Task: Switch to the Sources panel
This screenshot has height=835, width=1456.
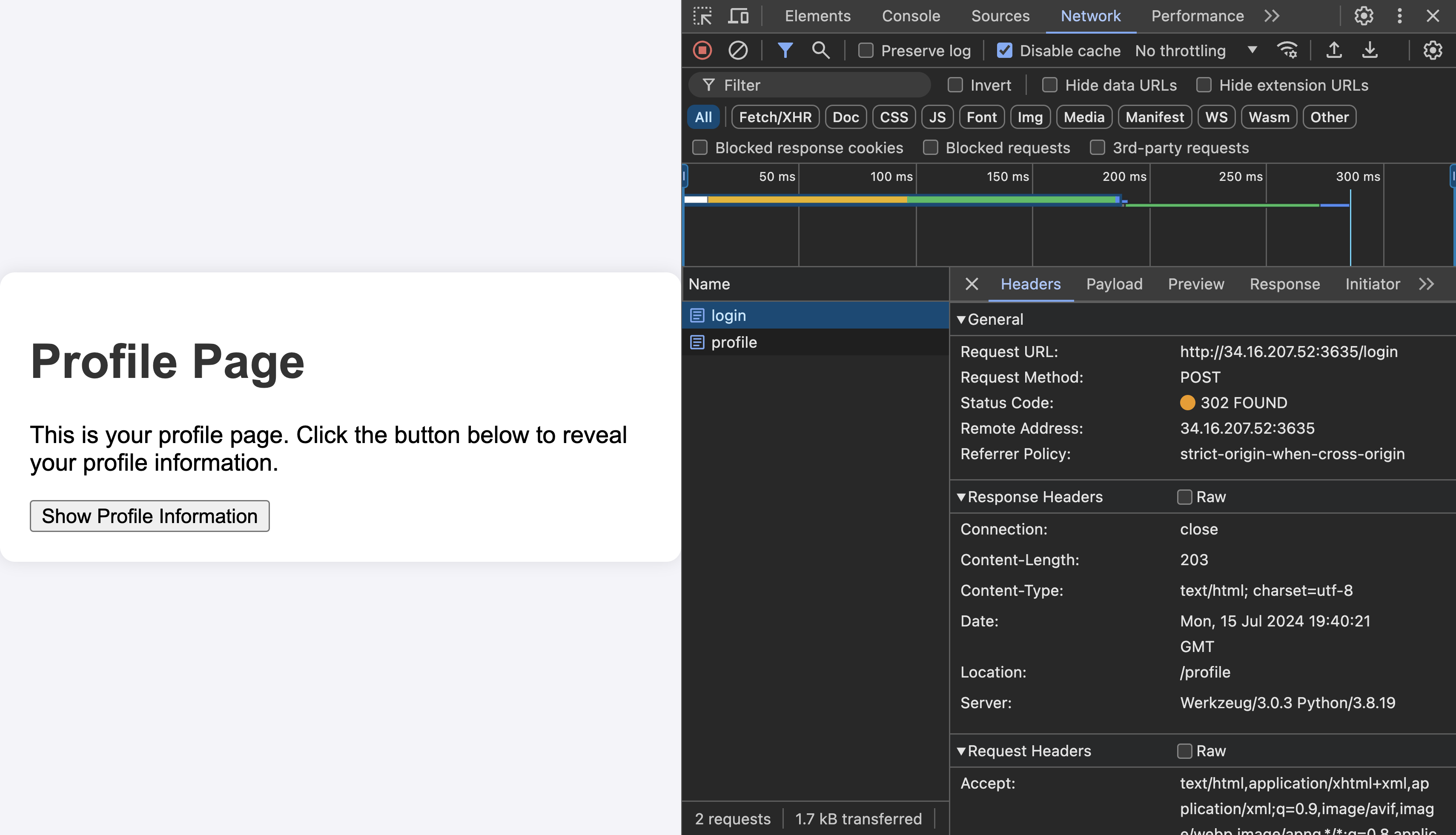Action: pyautogui.click(x=1000, y=16)
